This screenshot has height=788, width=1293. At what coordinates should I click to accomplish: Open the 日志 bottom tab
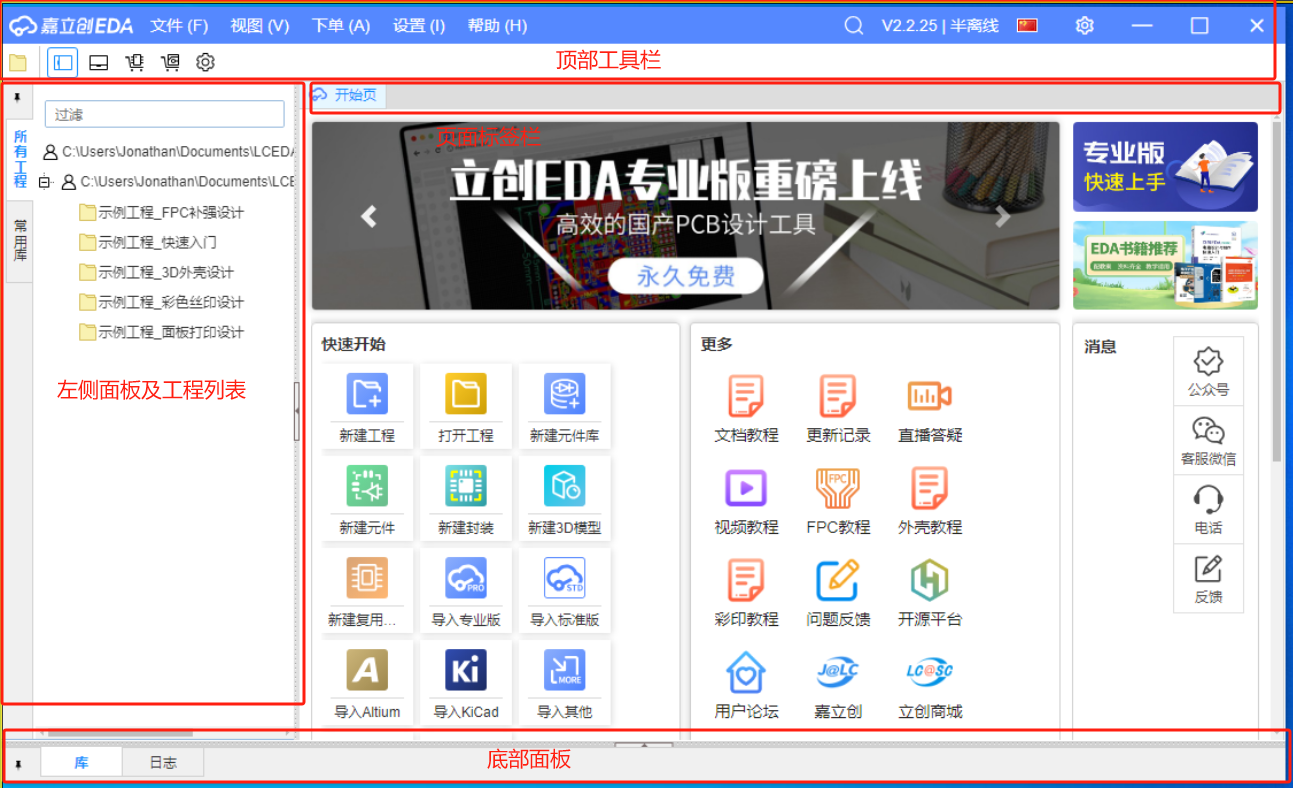click(163, 762)
